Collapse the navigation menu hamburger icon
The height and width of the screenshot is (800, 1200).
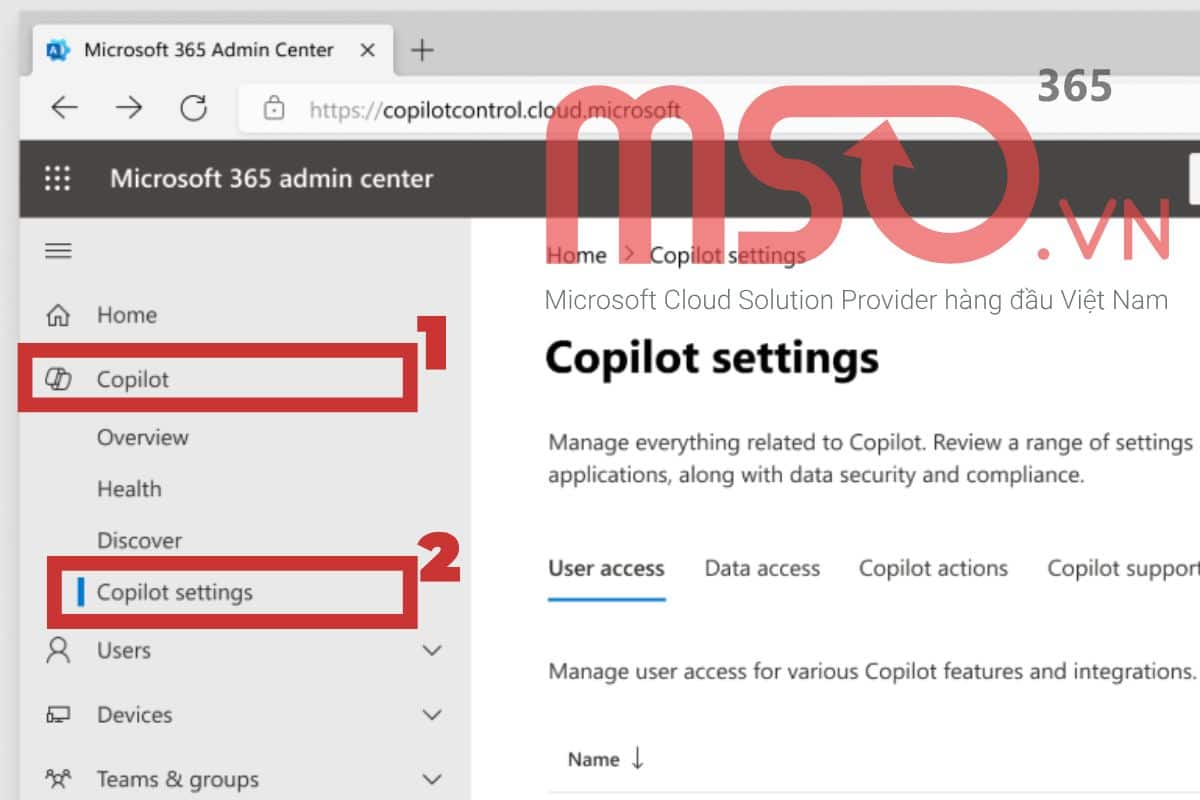pos(59,251)
